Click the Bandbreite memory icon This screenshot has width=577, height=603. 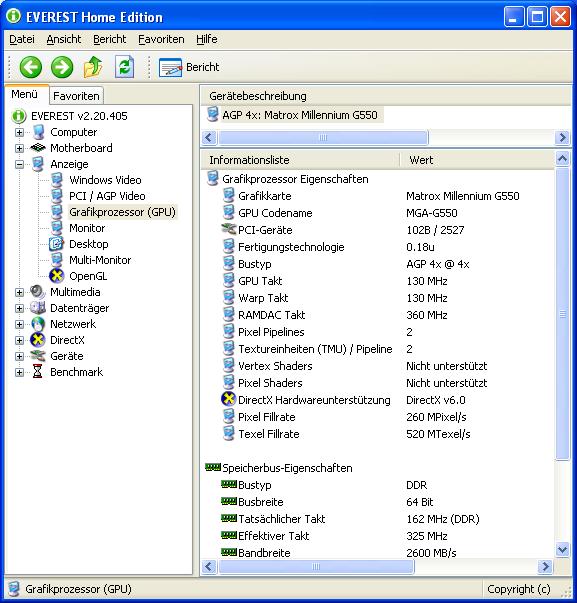point(228,552)
